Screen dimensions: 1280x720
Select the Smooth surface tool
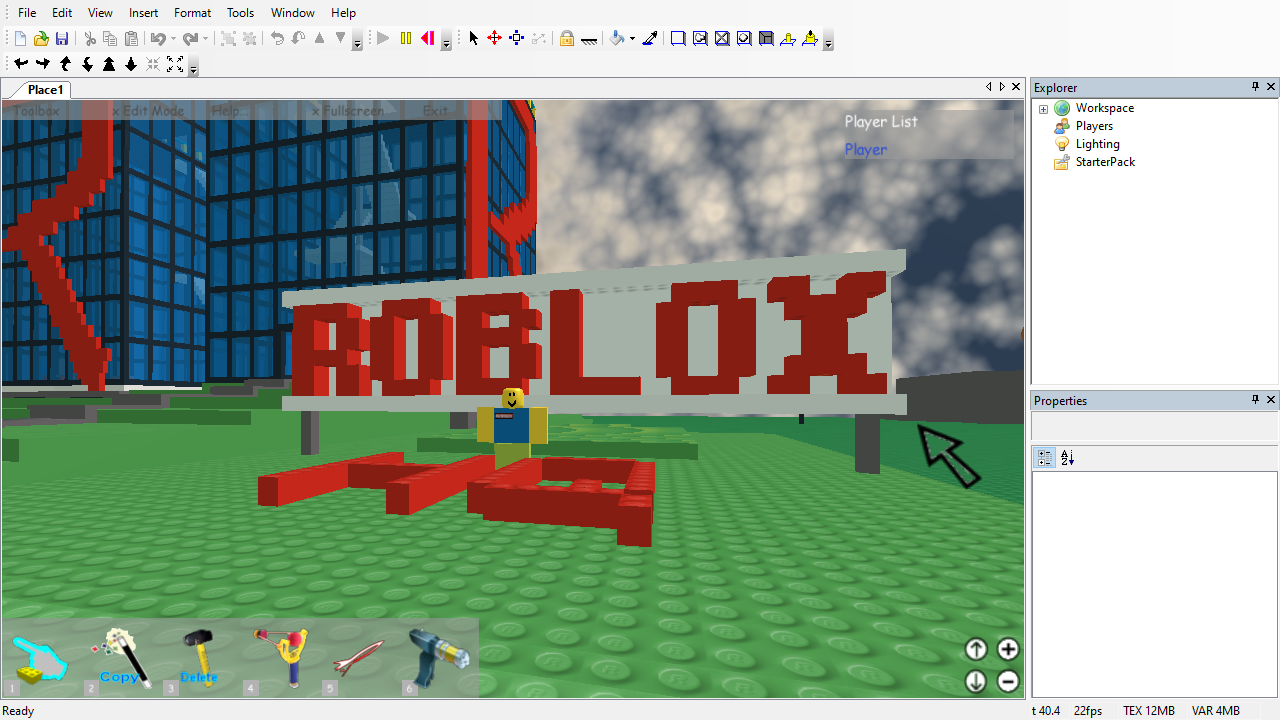678,39
